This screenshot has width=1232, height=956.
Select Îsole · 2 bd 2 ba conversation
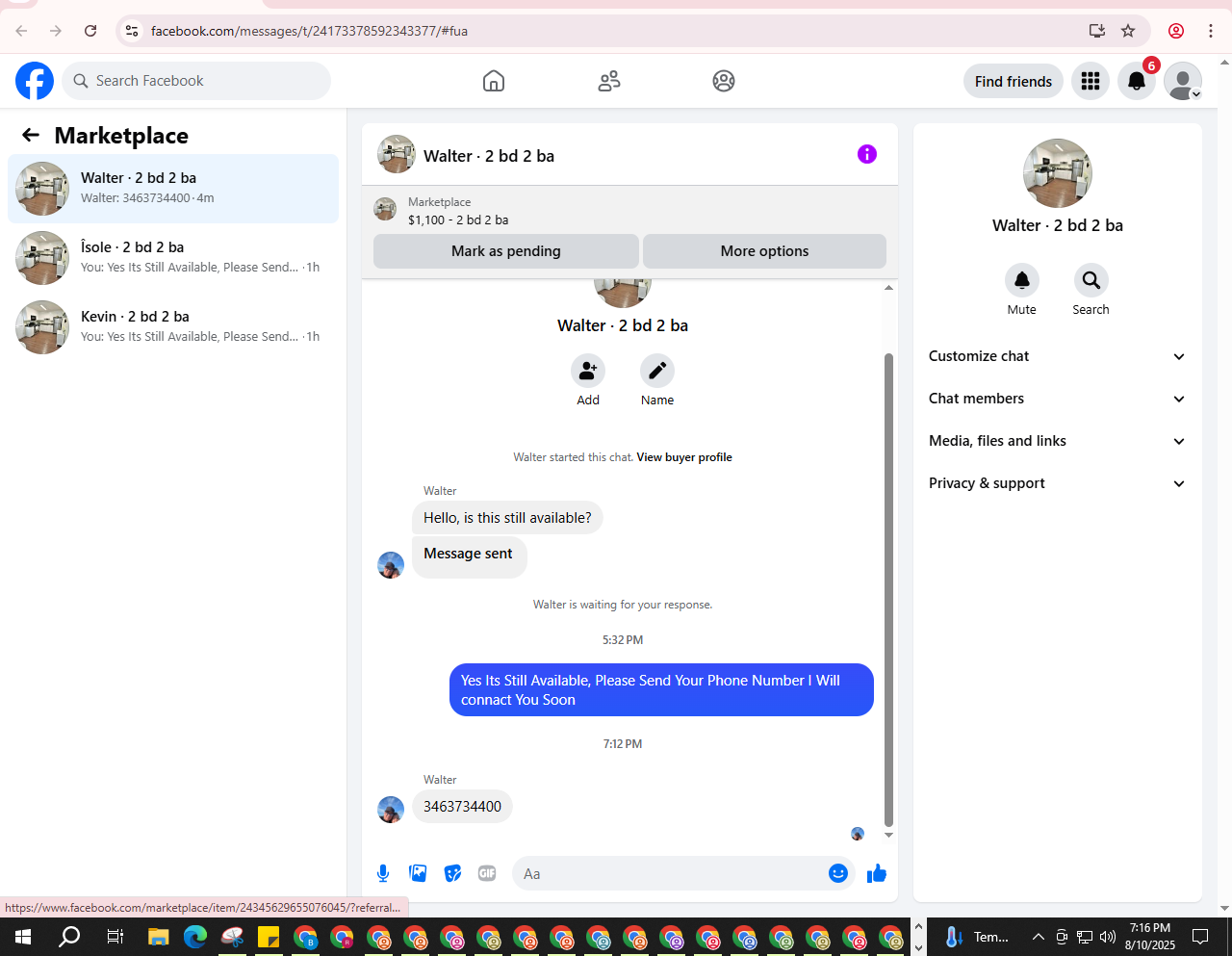(x=173, y=258)
